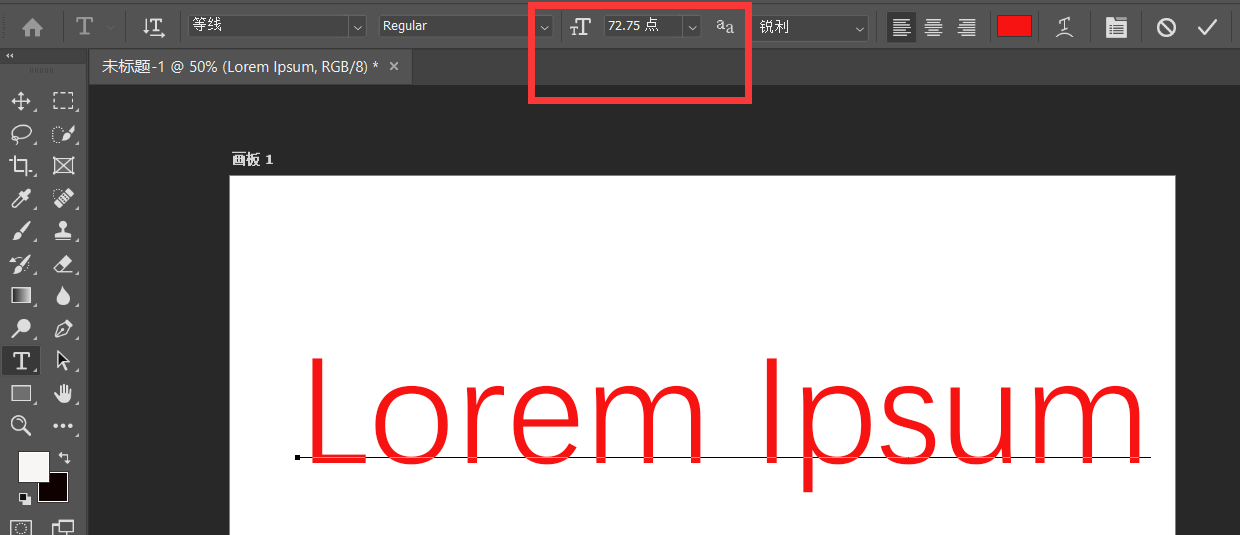Select the Pen tool

tap(63, 328)
